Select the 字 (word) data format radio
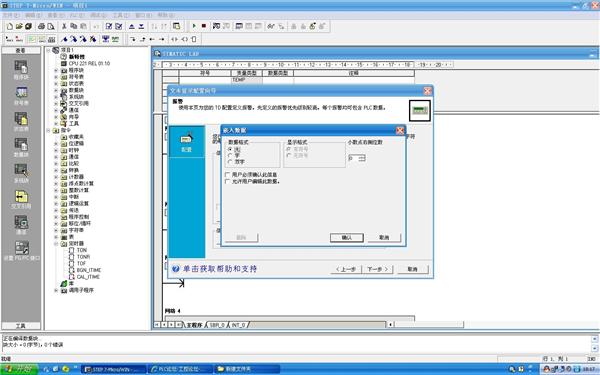The width and height of the screenshot is (600, 375). point(230,155)
